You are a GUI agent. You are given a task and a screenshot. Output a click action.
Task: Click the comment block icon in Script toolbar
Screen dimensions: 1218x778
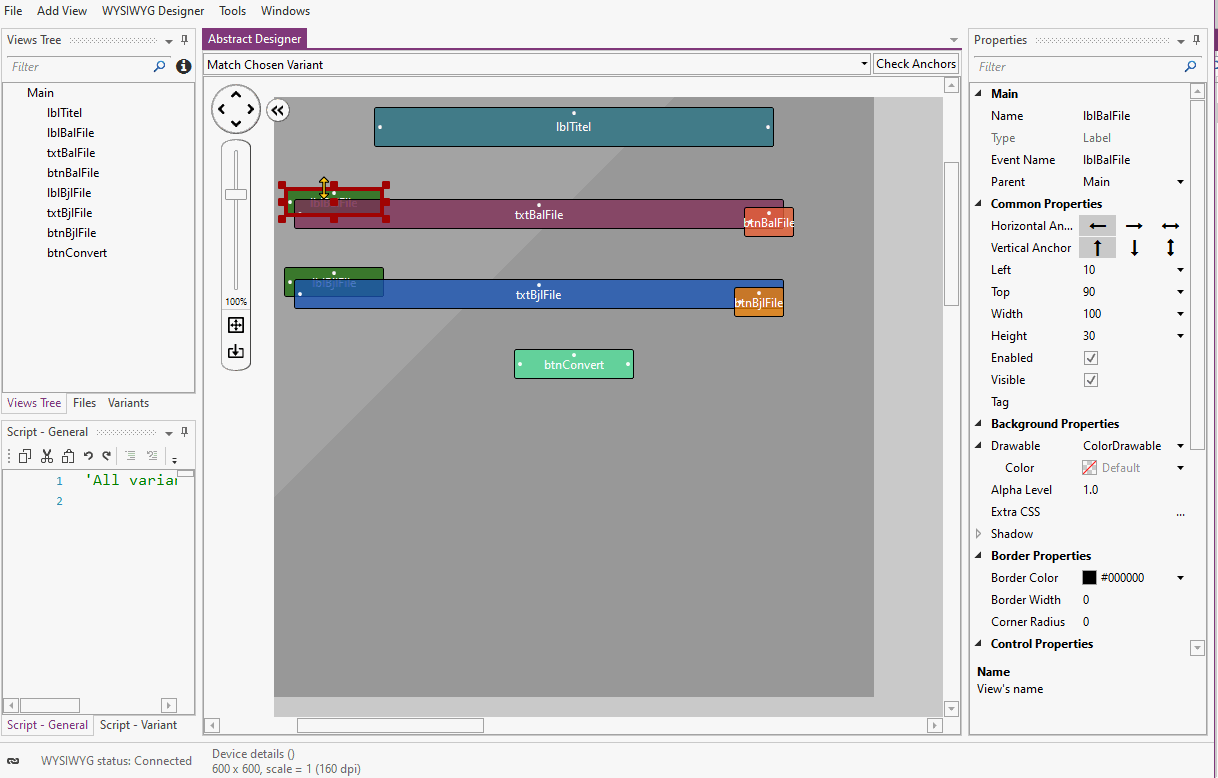(x=130, y=456)
